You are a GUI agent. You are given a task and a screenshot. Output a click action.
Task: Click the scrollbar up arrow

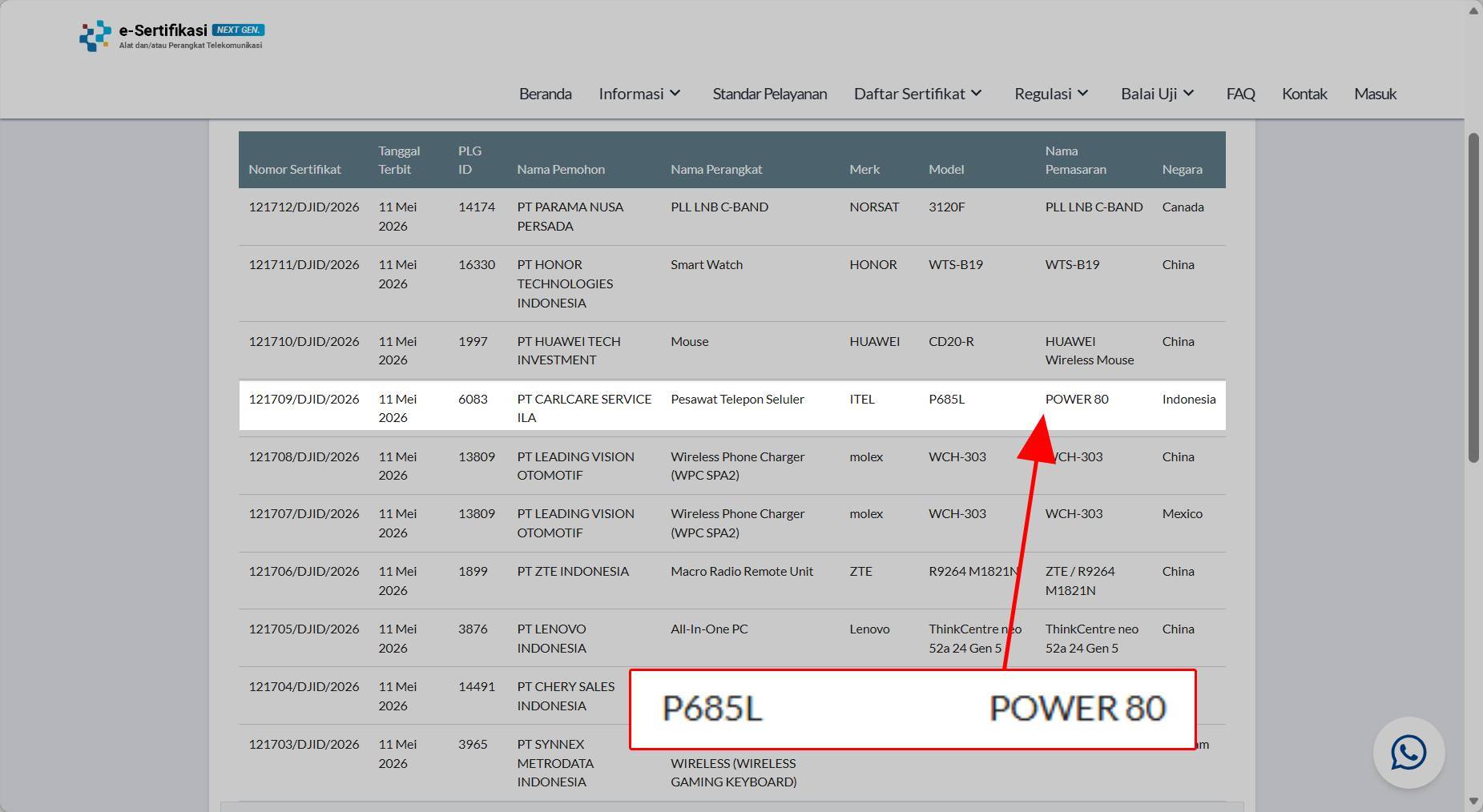pyautogui.click(x=1473, y=10)
